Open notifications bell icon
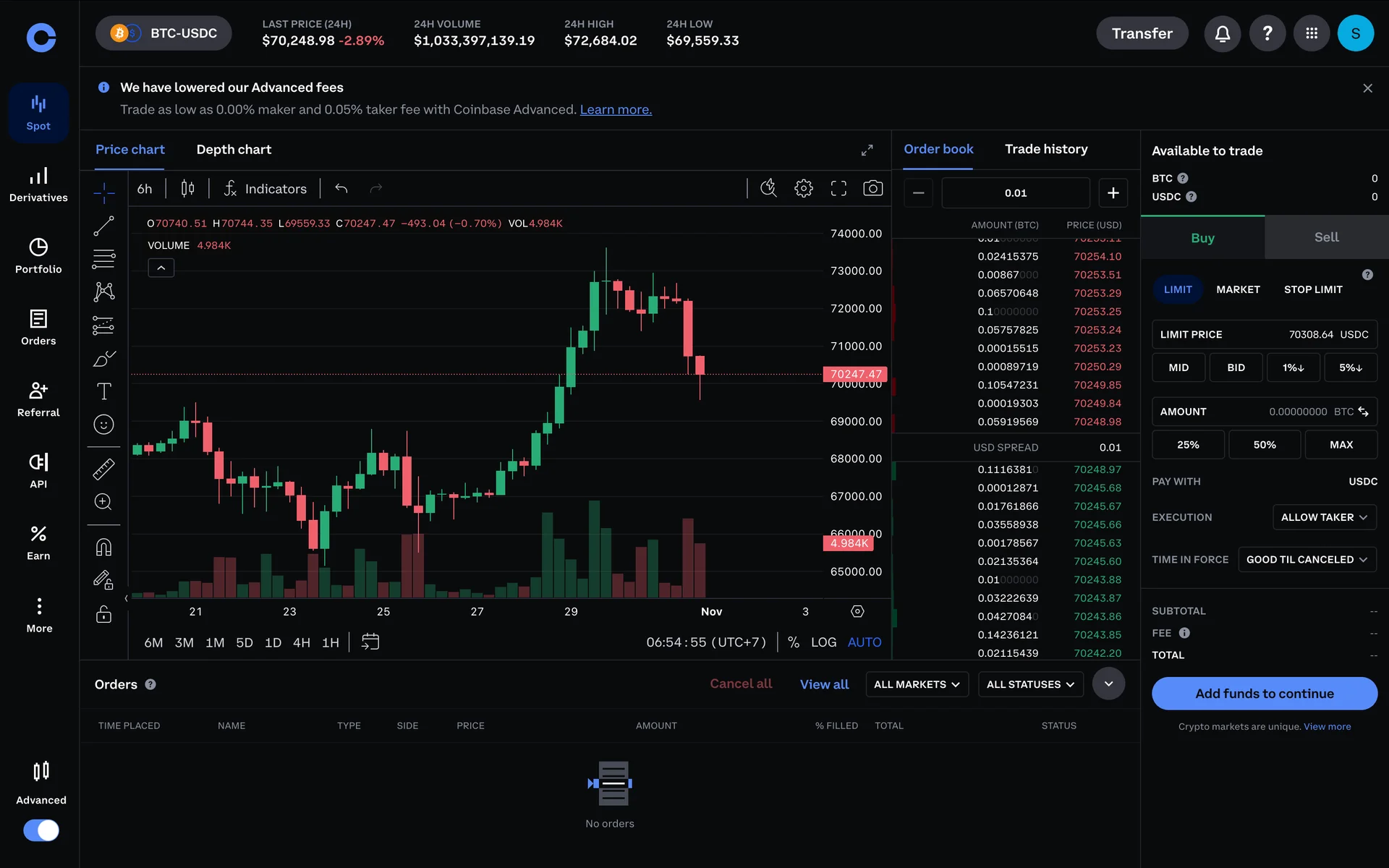This screenshot has width=1389, height=868. pos(1222,33)
